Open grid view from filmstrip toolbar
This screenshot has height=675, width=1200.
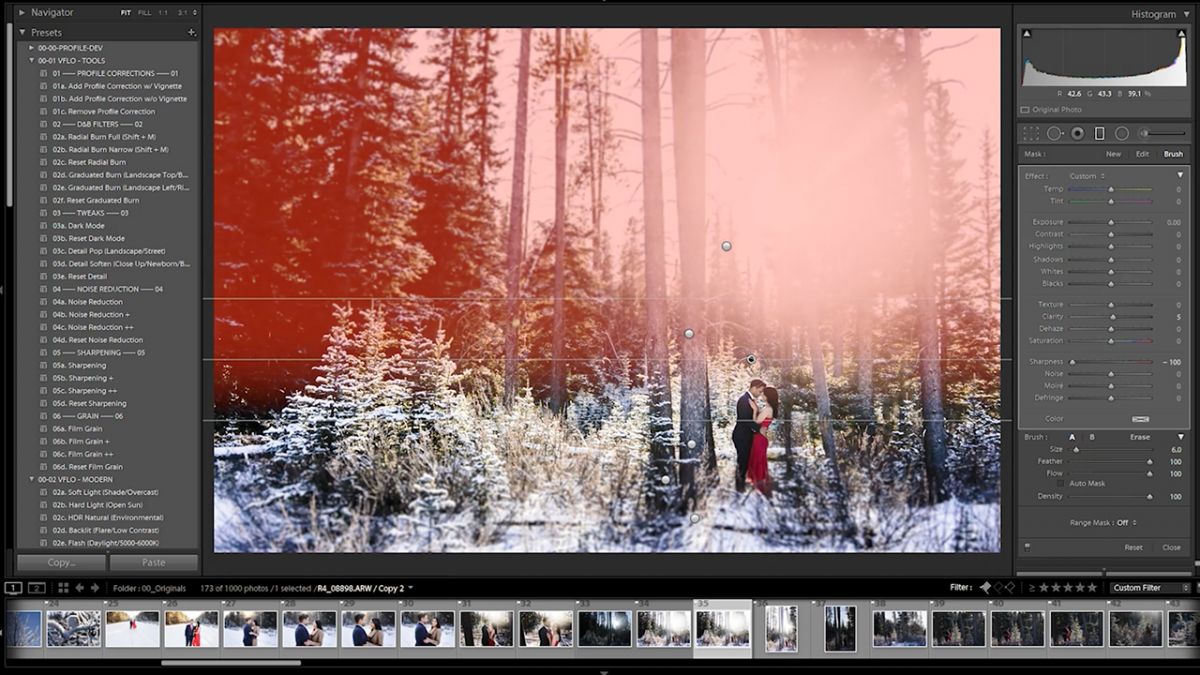(x=63, y=588)
